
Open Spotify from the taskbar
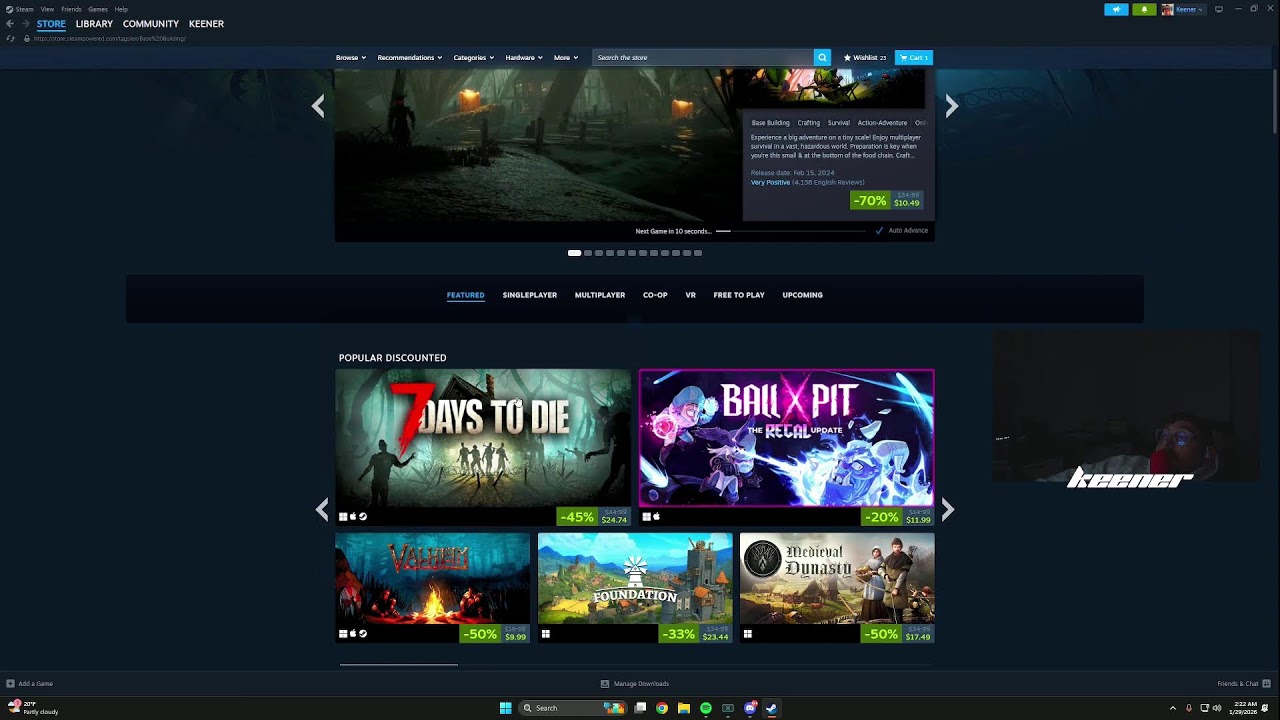click(x=706, y=708)
